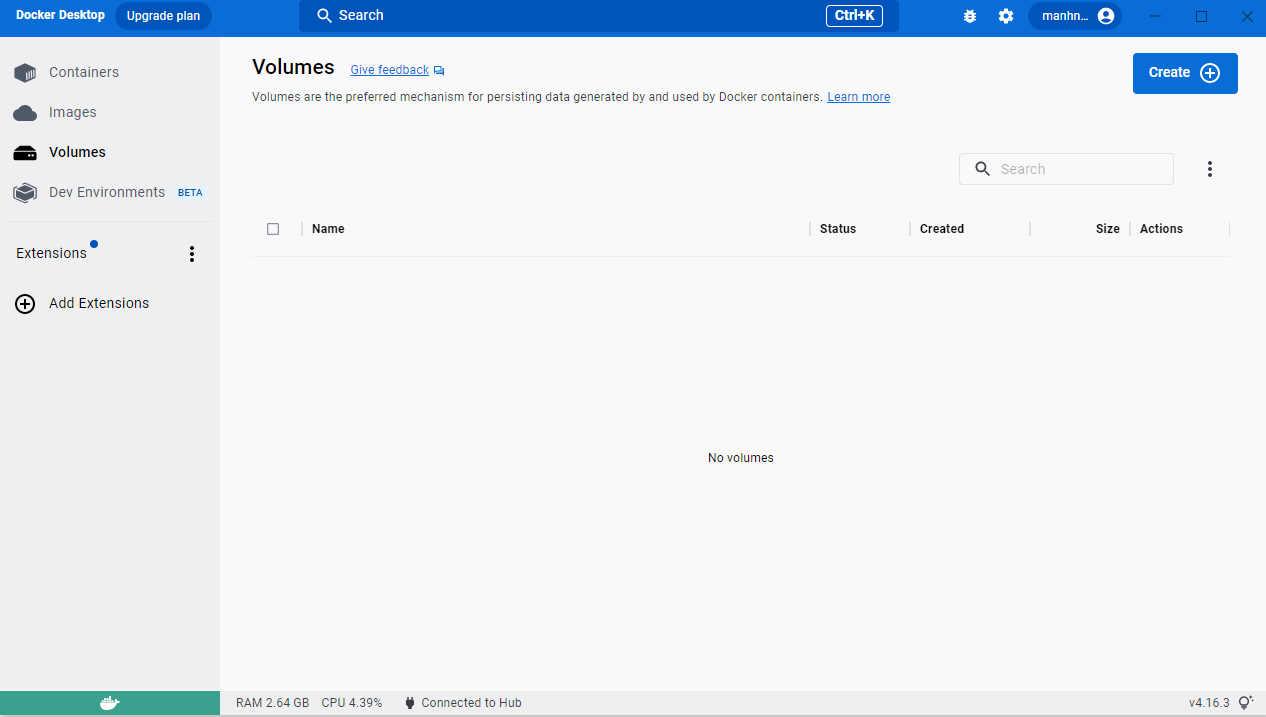Click the volumes Search input field
Image resolution: width=1266 pixels, height=717 pixels.
pos(1066,169)
